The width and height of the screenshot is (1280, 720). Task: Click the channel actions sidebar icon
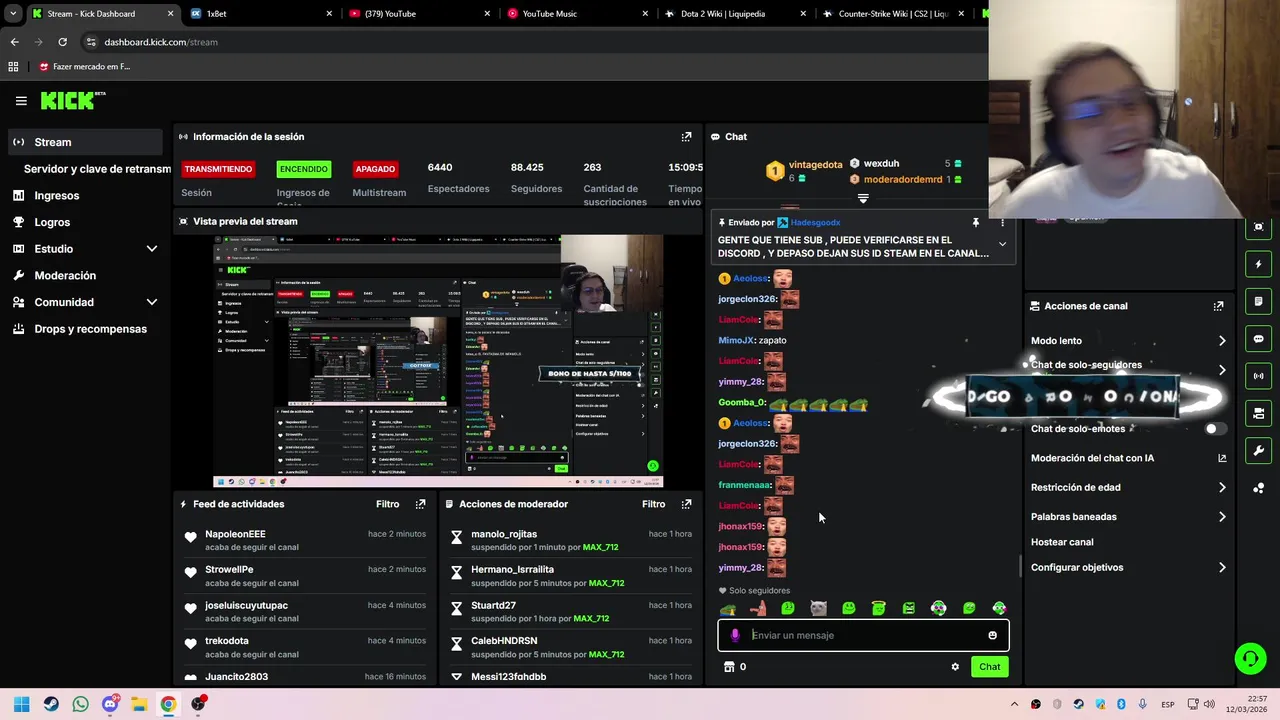pos(1258,413)
